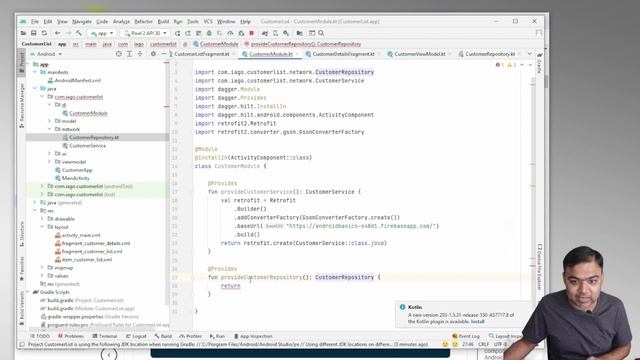Open the Logcat tool window
This screenshot has height=360, width=640.
(136, 336)
